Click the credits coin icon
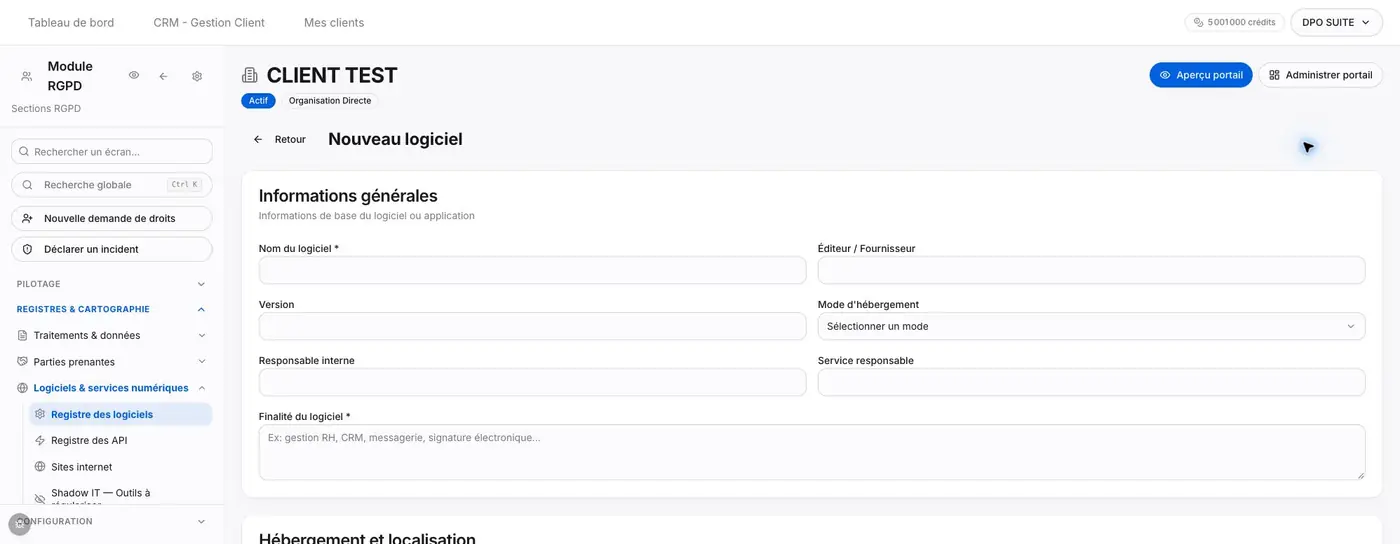 [x=1198, y=22]
